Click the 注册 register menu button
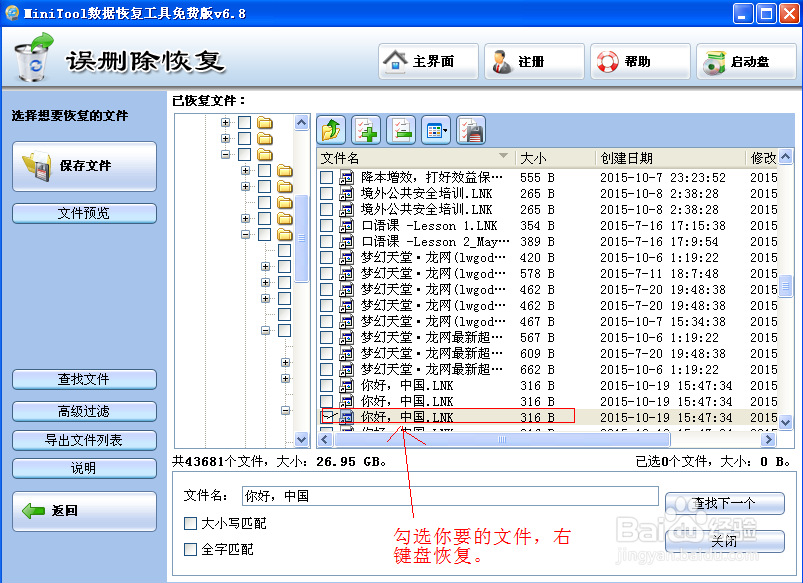 click(533, 61)
